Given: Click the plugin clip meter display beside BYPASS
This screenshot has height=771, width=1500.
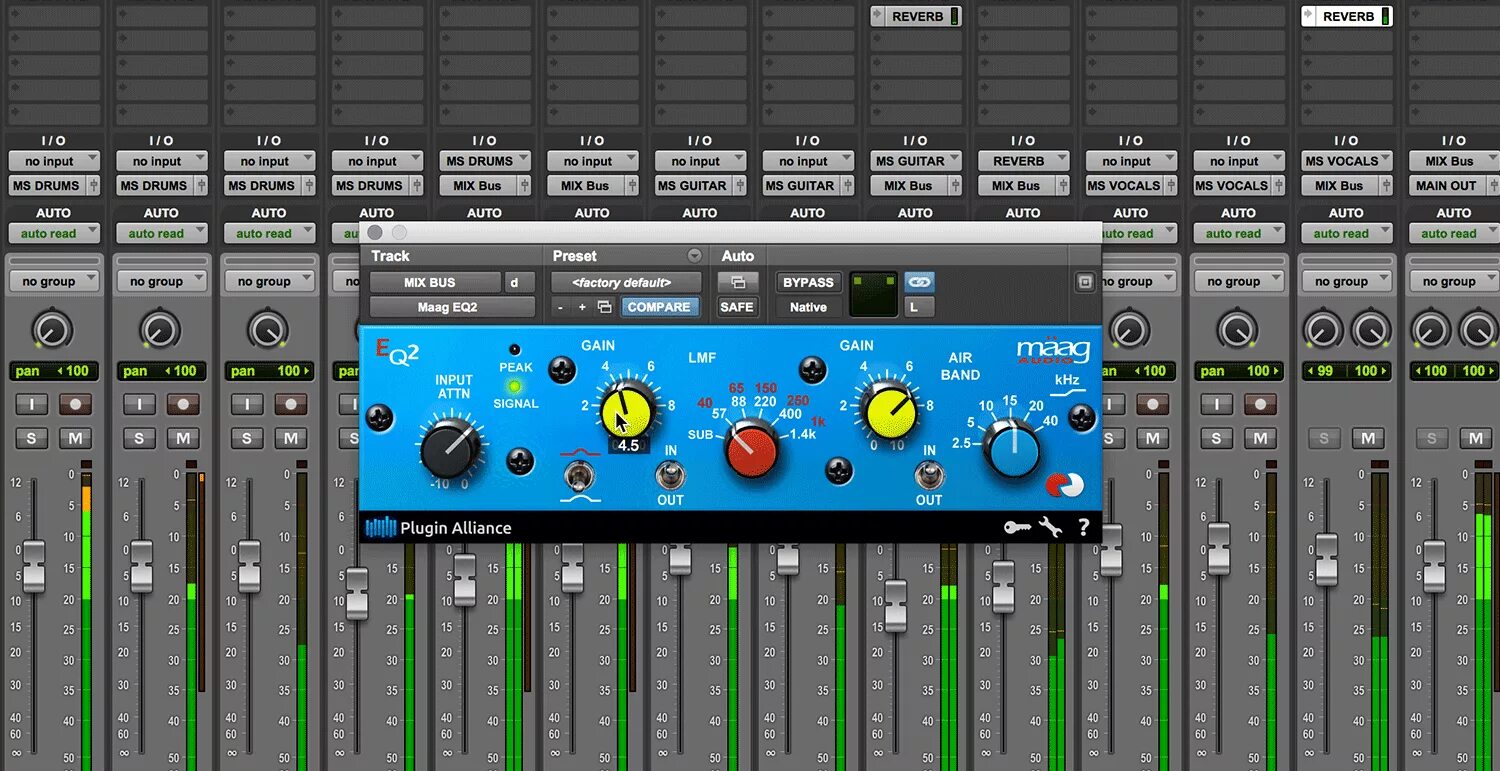Looking at the screenshot, I should pos(874,295).
